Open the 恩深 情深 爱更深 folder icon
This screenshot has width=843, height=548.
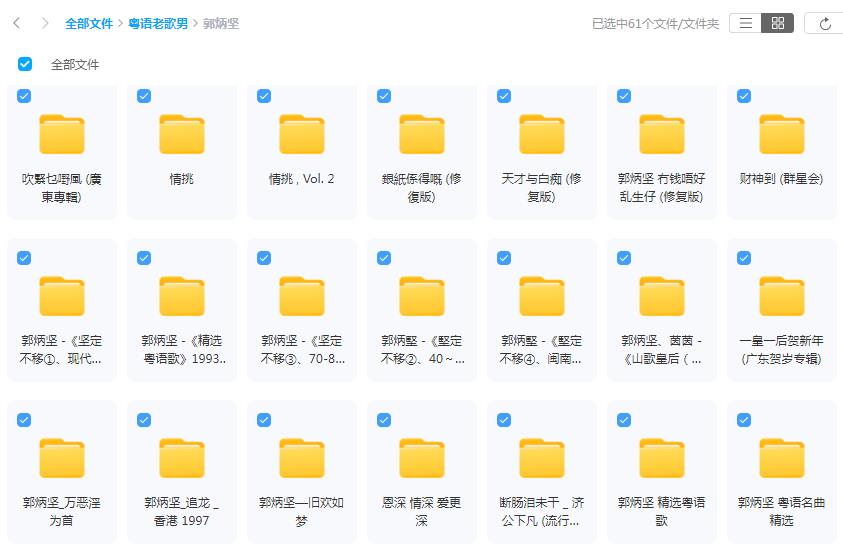pos(422,458)
